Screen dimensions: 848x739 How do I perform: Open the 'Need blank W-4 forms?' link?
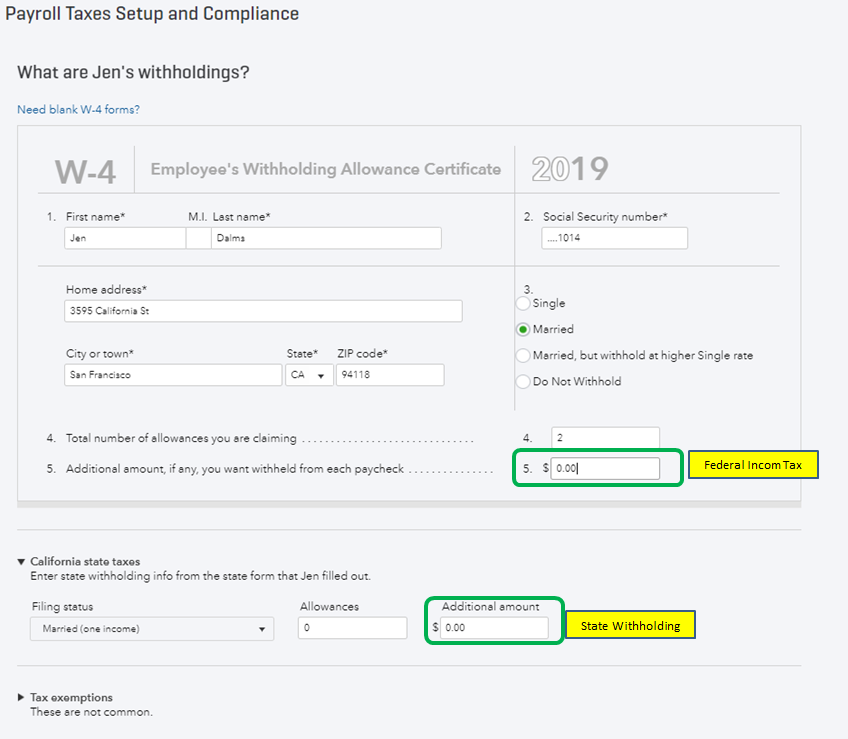[78, 109]
